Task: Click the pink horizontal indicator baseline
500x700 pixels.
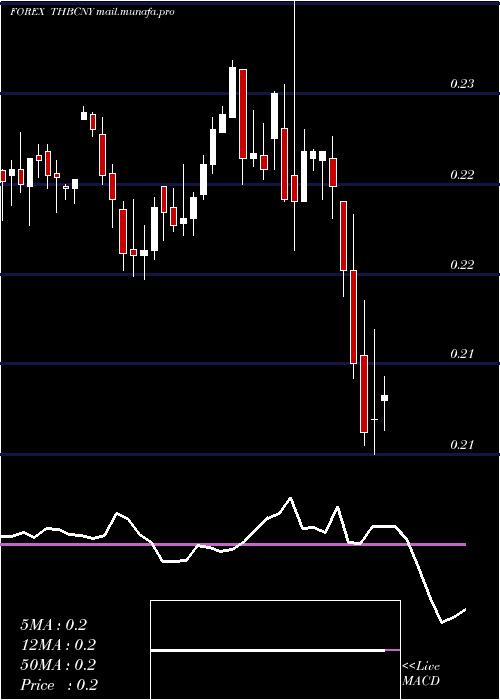Action: click(x=233, y=545)
